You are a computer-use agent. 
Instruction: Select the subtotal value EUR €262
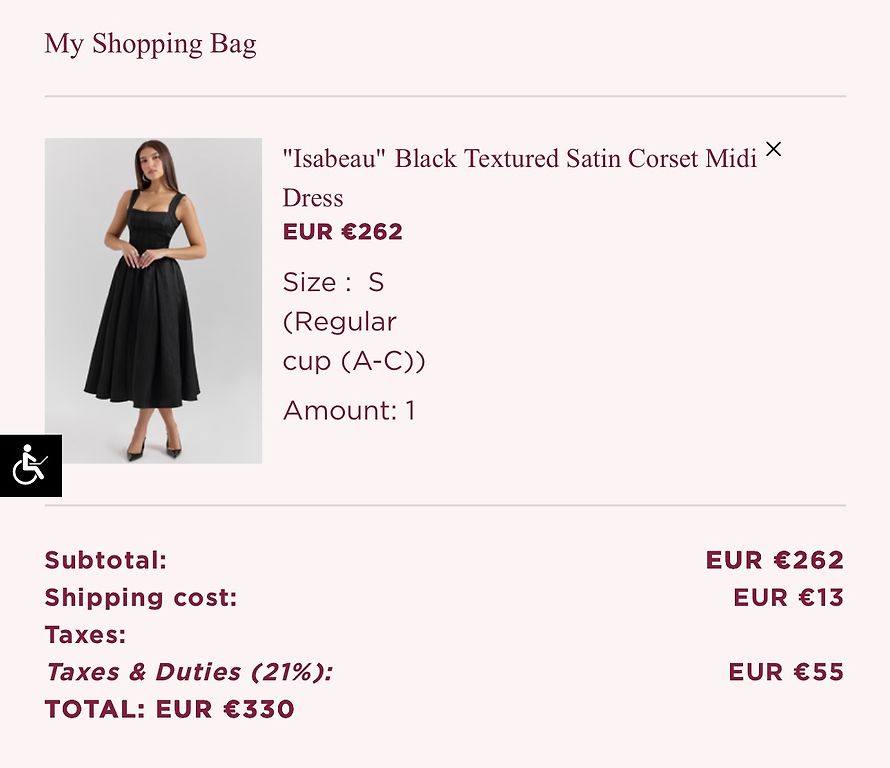point(775,560)
